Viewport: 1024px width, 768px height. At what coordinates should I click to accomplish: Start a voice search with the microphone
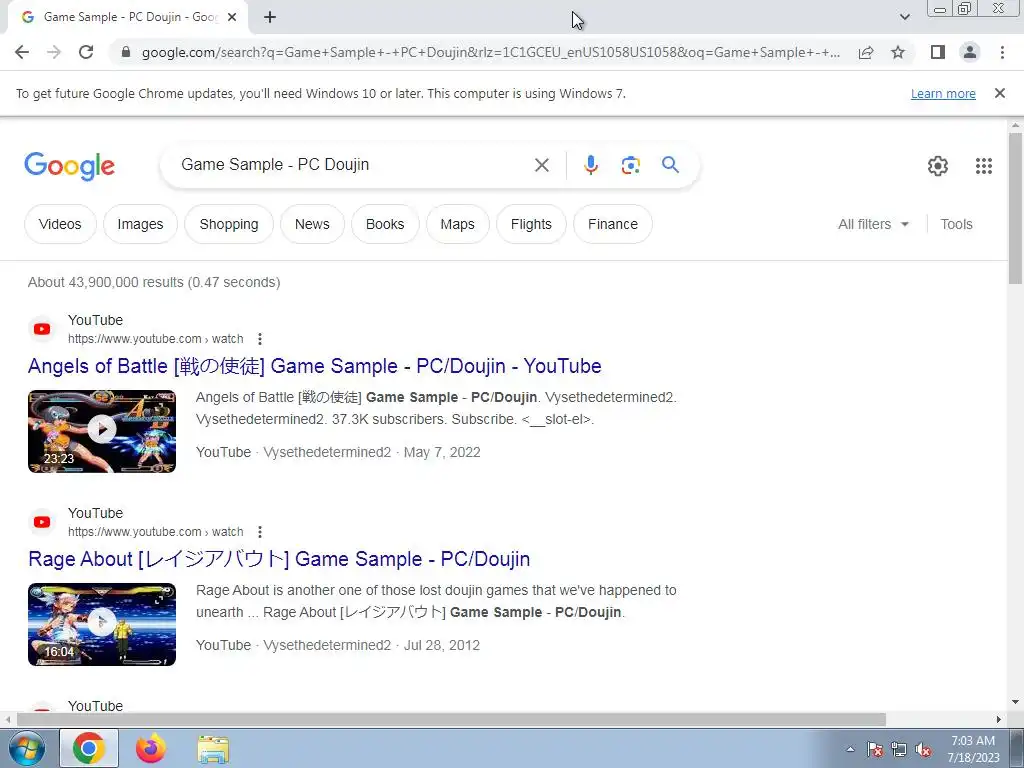[x=590, y=165]
